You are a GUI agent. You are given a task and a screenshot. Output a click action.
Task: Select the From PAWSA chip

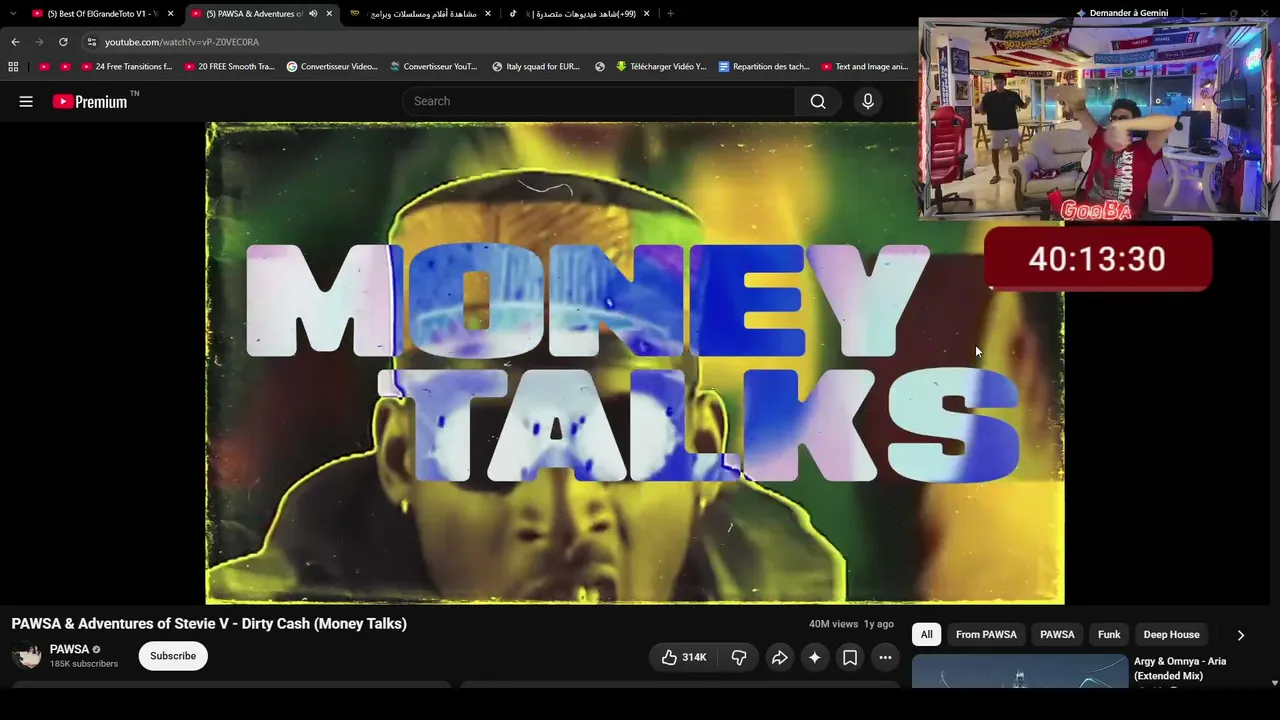click(x=986, y=635)
